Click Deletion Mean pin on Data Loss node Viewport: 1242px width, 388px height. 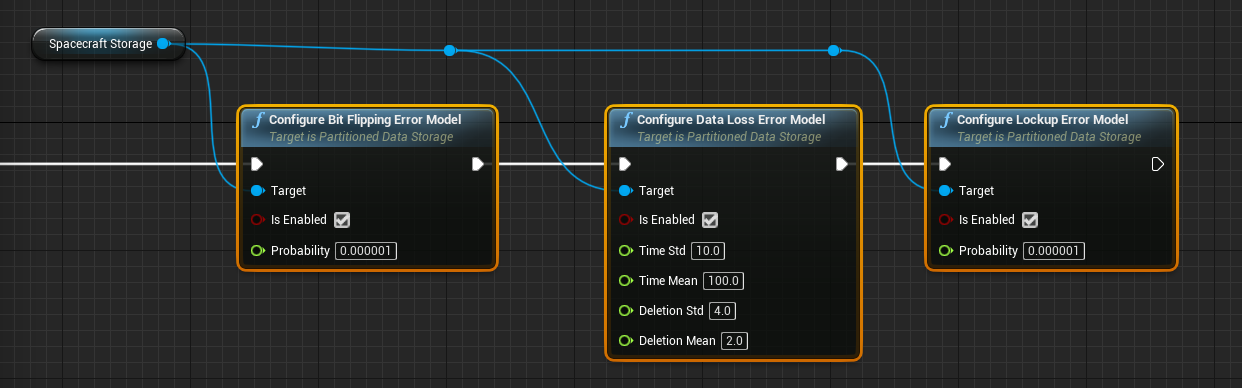pos(625,340)
